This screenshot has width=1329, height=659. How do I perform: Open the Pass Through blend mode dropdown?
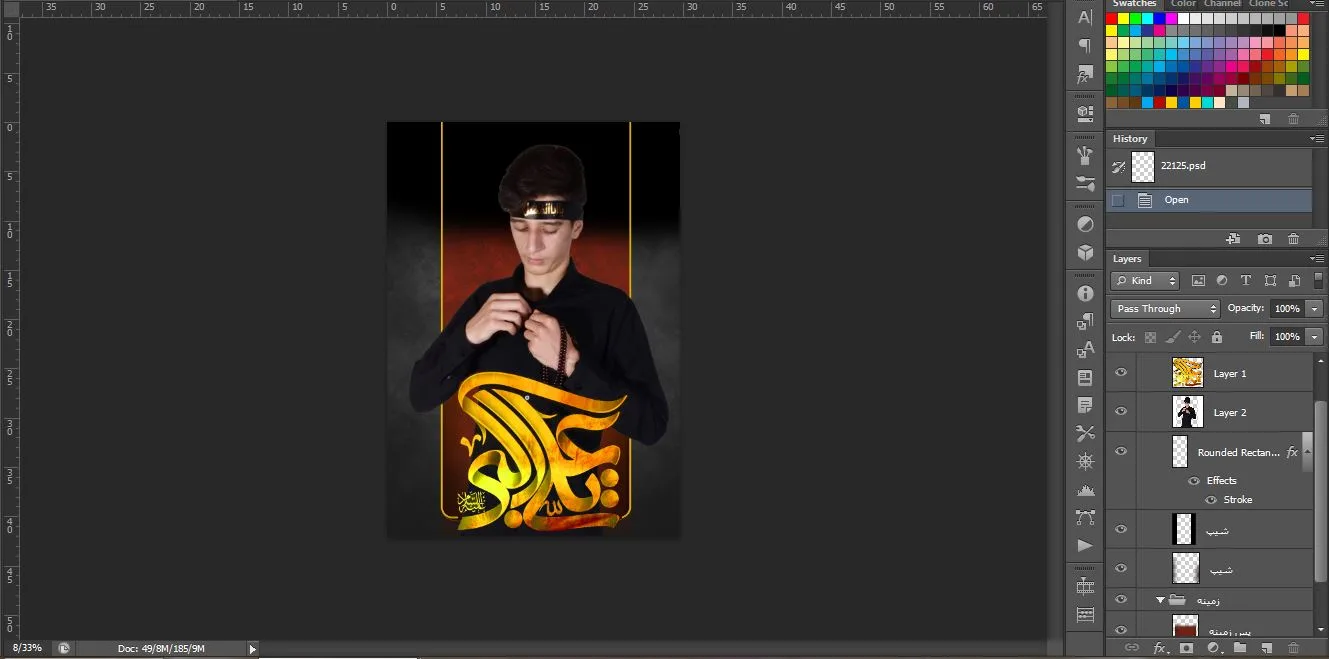point(1165,309)
